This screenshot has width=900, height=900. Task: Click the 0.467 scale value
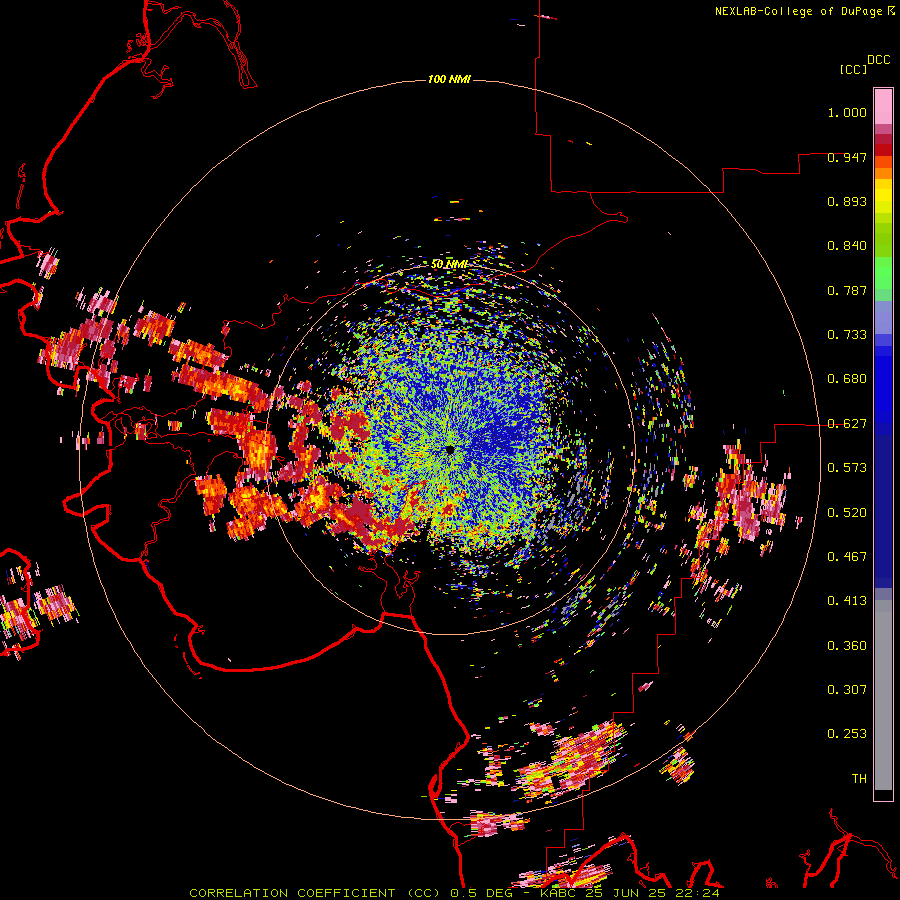[847, 557]
